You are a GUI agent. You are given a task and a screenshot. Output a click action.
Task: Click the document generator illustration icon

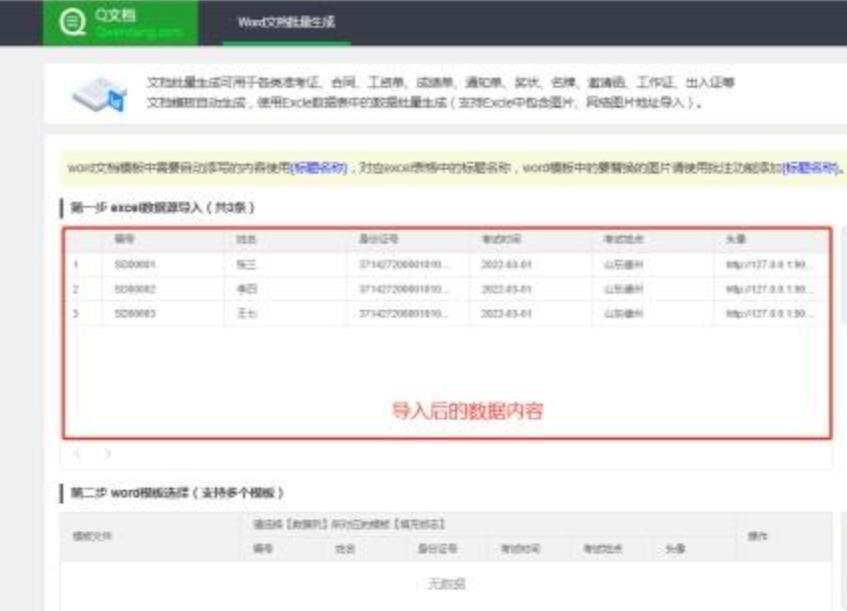99,94
